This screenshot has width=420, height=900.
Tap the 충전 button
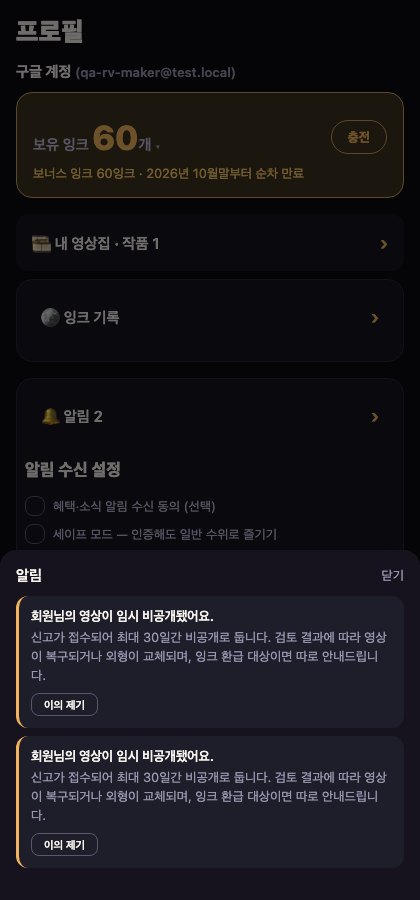tap(359, 137)
